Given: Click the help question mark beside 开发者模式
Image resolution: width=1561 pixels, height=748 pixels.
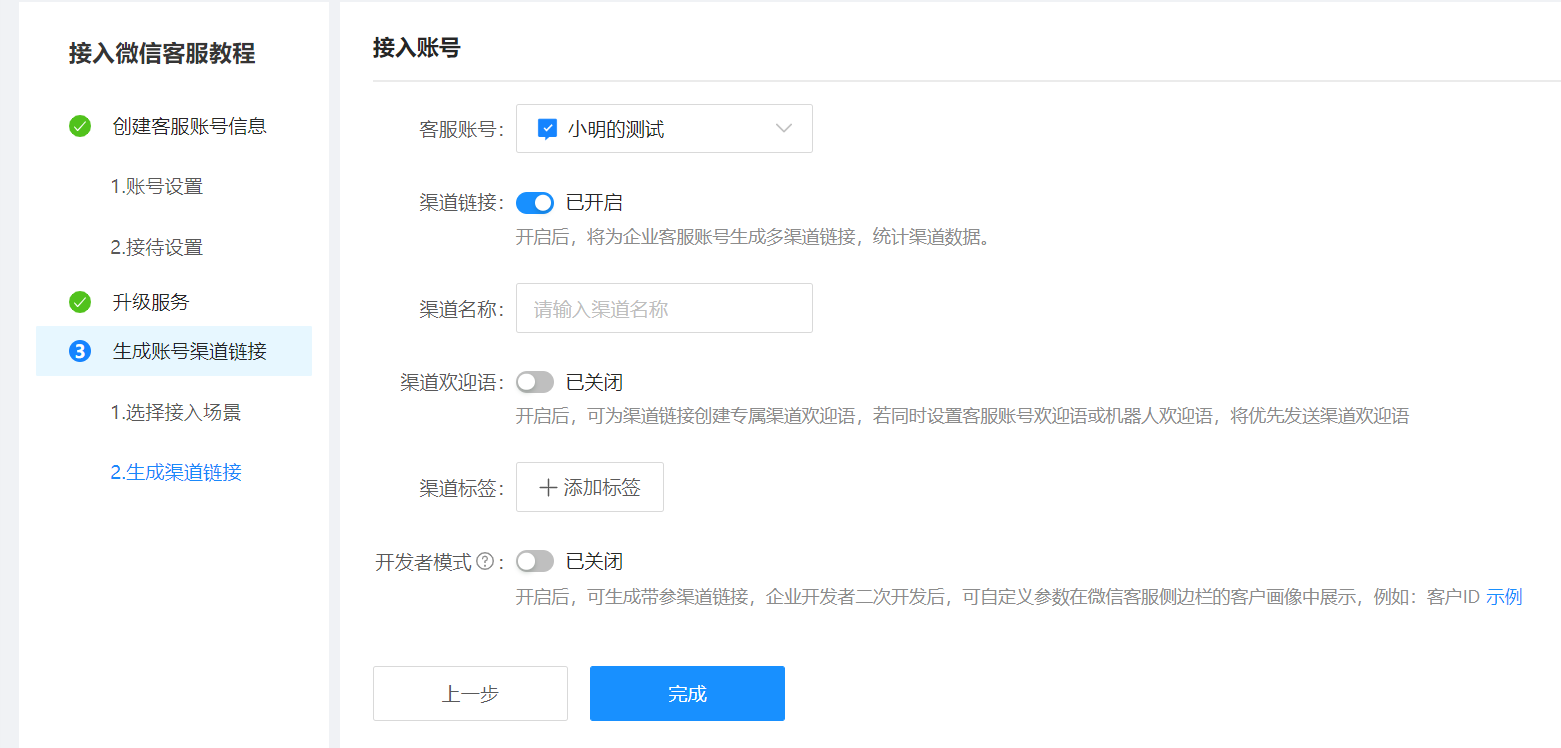Looking at the screenshot, I should pyautogui.click(x=485, y=562).
